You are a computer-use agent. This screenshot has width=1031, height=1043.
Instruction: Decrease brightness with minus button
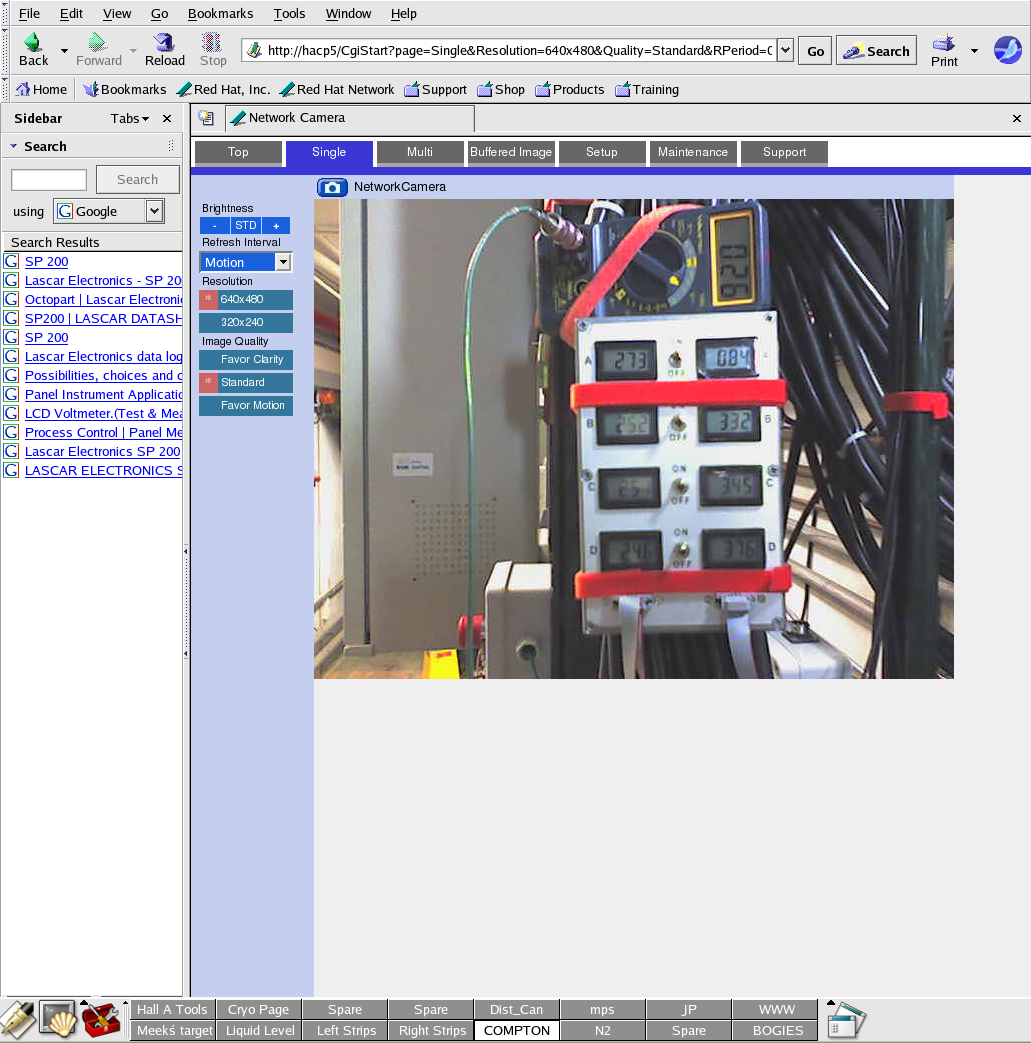click(215, 225)
